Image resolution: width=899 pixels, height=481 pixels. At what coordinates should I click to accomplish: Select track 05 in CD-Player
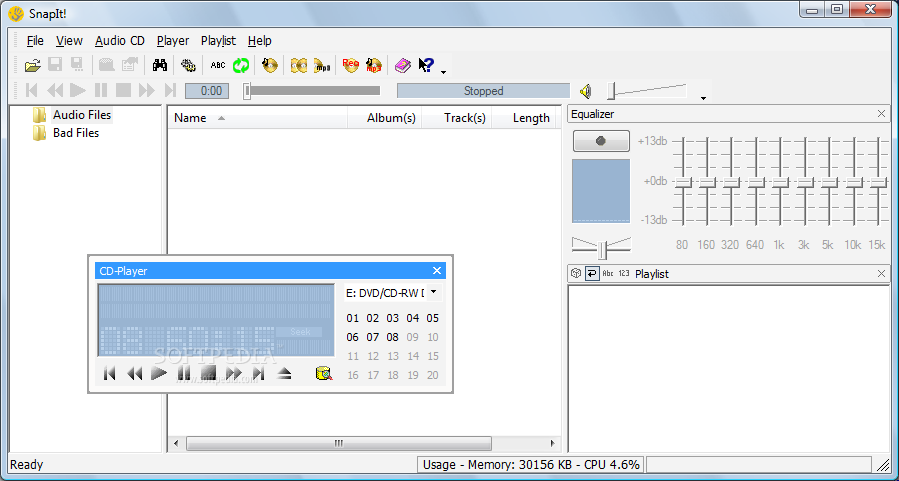coord(432,318)
